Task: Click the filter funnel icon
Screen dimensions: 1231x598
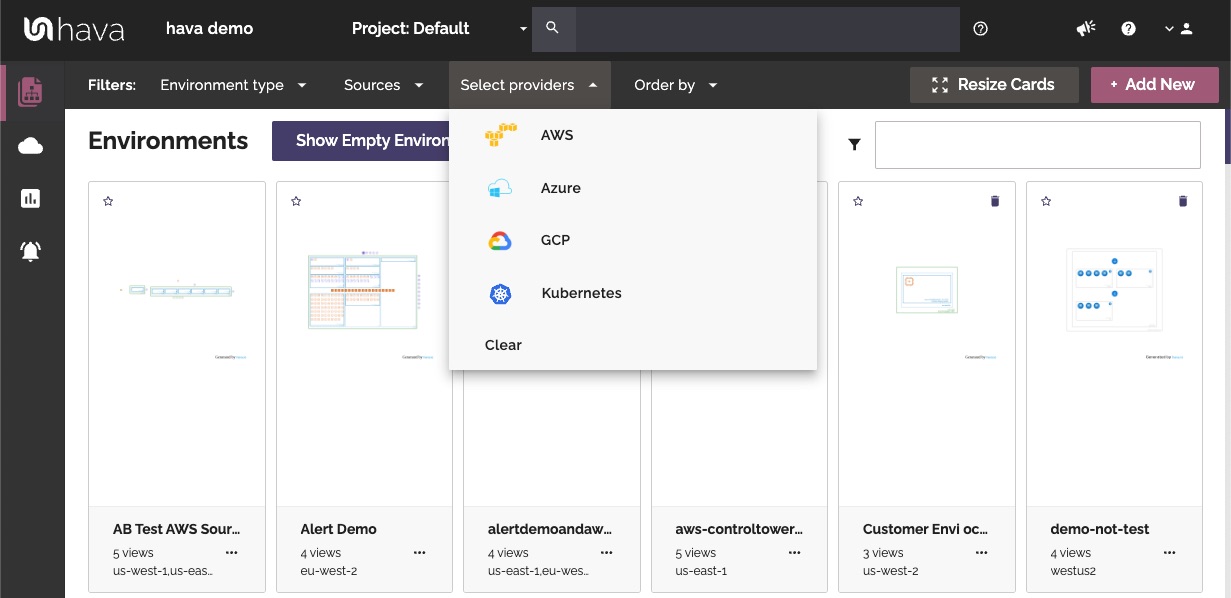Action: point(855,145)
